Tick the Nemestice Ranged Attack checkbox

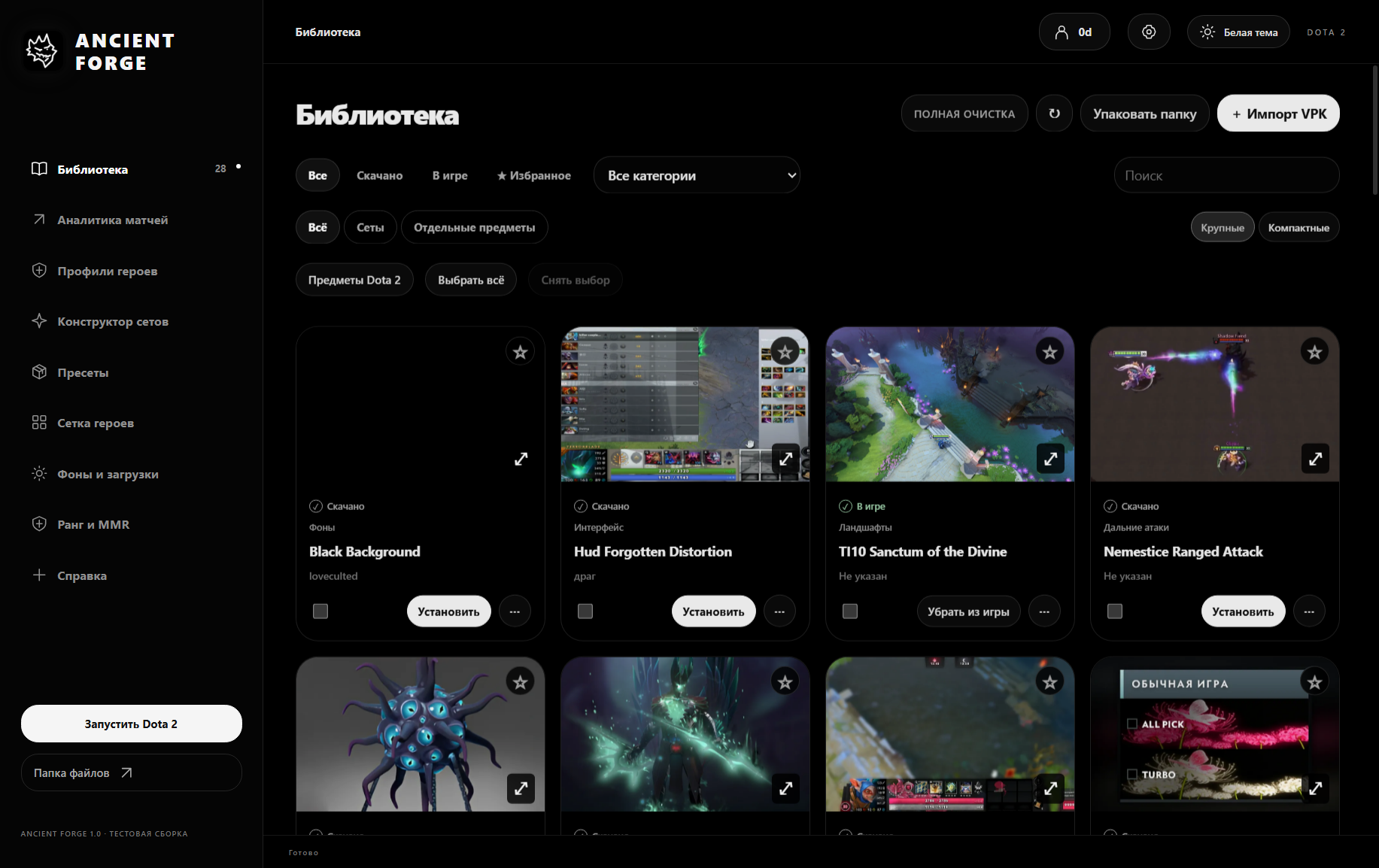1115,612
